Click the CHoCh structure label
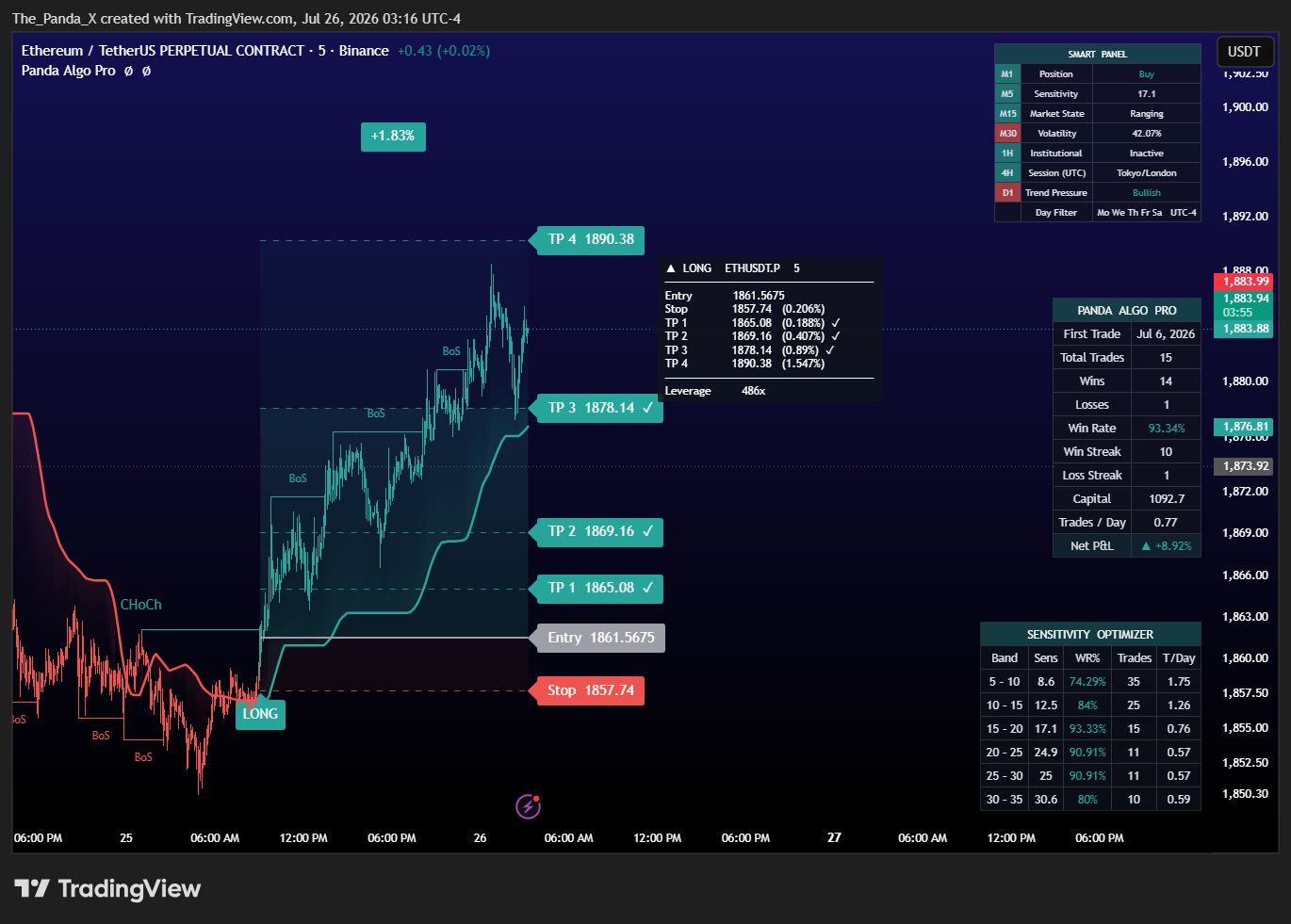The height and width of the screenshot is (924, 1291). pos(140,605)
